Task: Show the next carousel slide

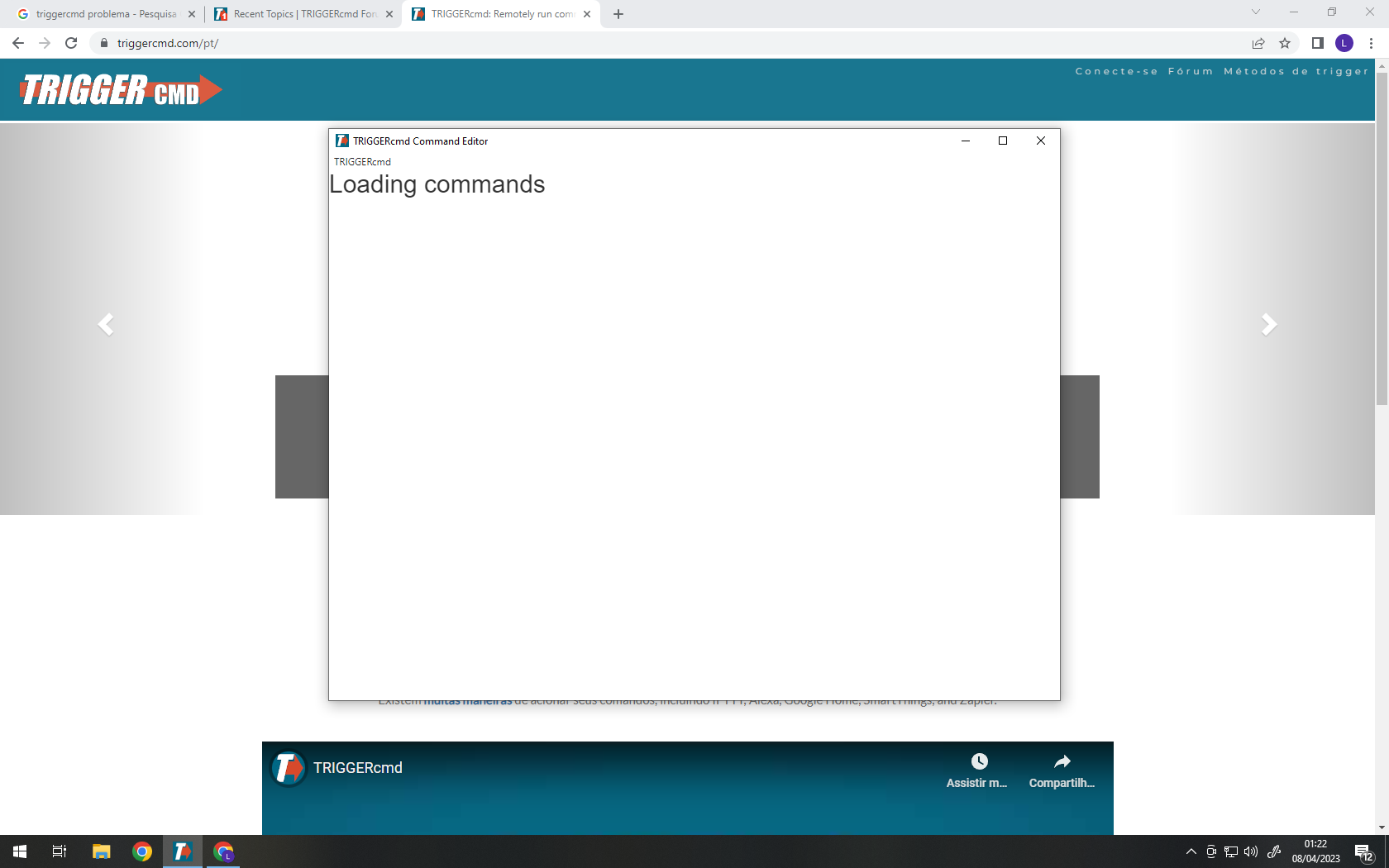Action: tap(1269, 324)
